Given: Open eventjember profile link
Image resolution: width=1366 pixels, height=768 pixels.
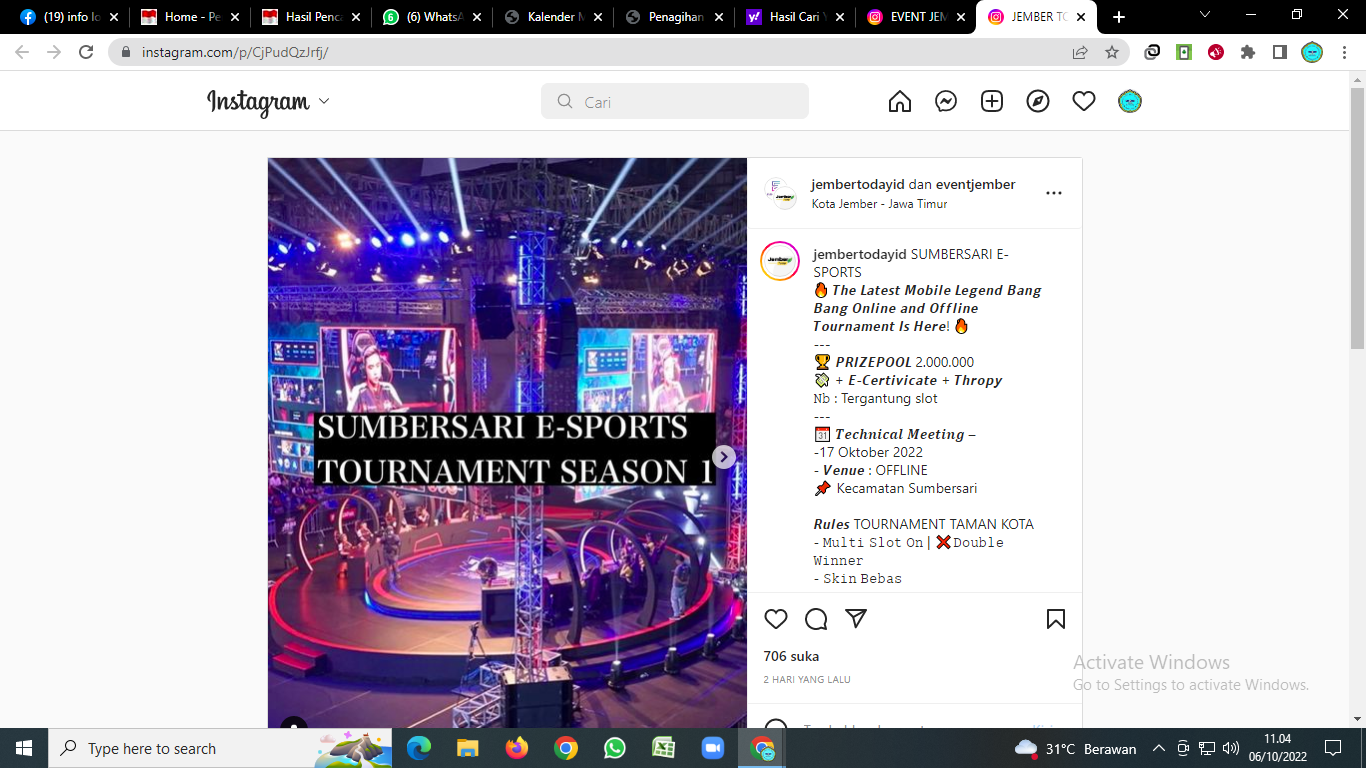Looking at the screenshot, I should (975, 184).
